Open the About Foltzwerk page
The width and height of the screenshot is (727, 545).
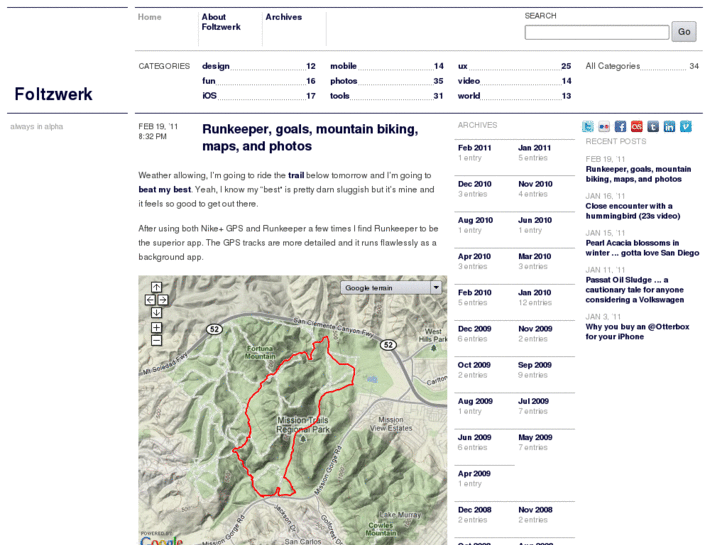coord(221,22)
